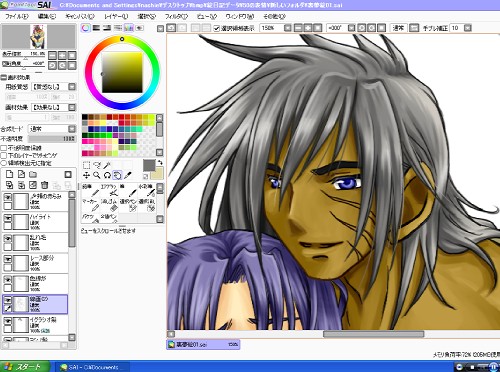Enable the preserve opacity (不透明度保護) checkbox

coord(4,148)
